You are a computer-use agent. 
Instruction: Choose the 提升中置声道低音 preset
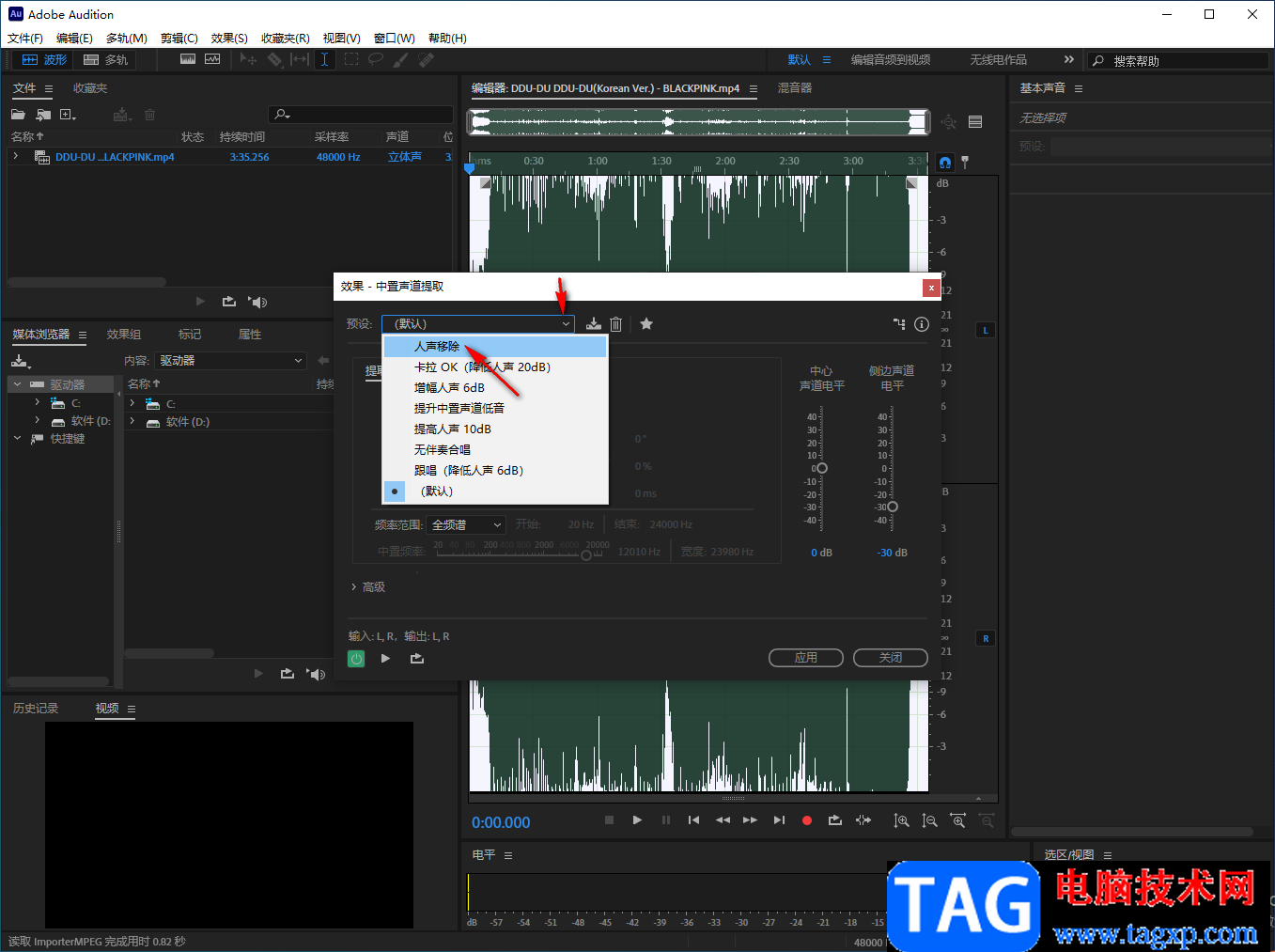coord(495,409)
